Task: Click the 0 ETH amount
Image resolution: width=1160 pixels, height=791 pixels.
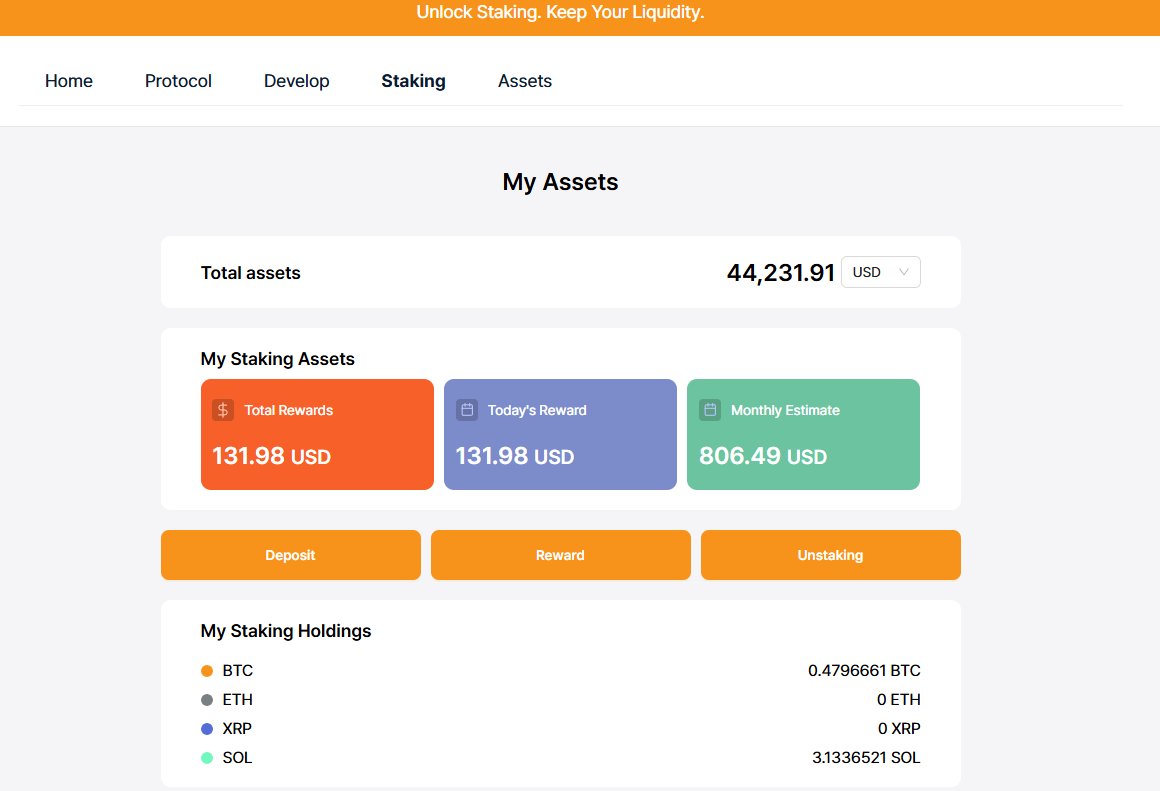Action: click(899, 700)
